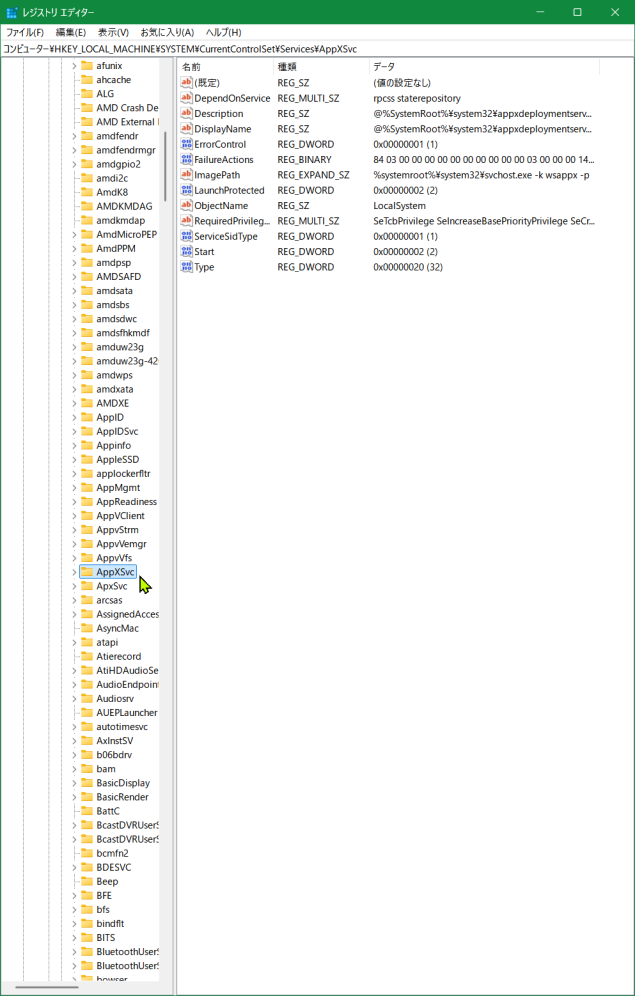635x996 pixels.
Task: Click the registry path address bar
Action: pyautogui.click(x=317, y=47)
